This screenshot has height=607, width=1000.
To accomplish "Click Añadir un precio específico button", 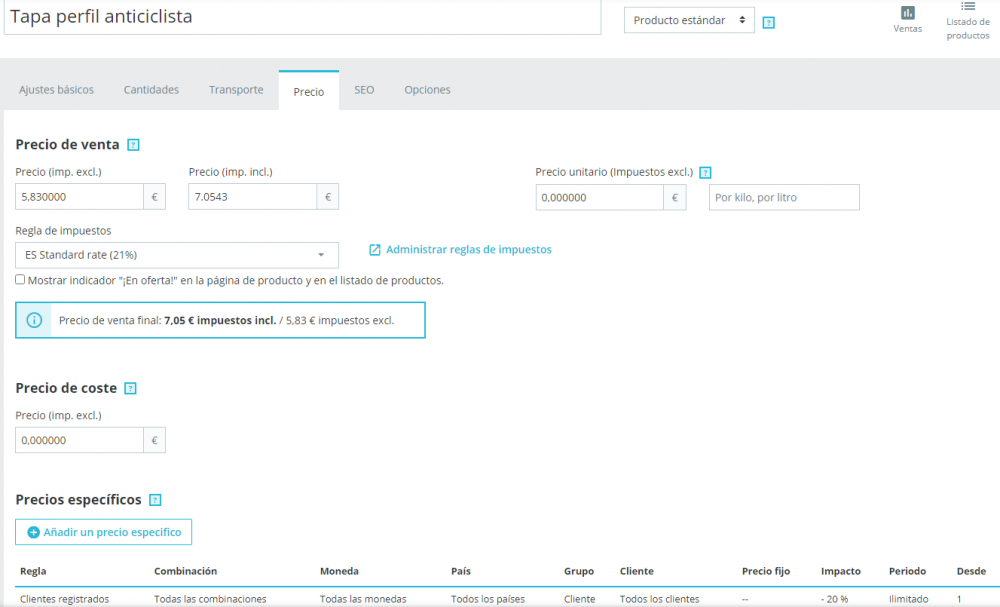I will [x=103, y=531].
